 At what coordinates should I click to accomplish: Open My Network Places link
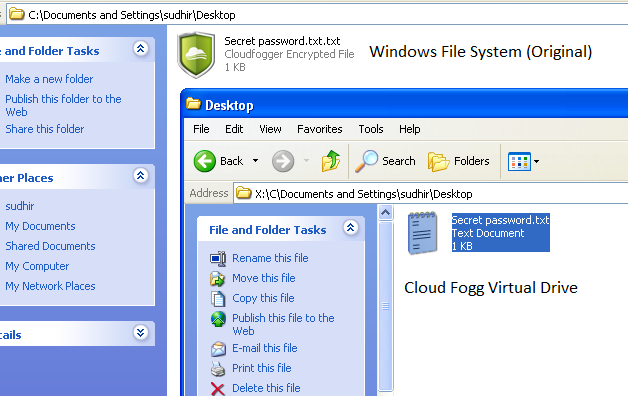pyautogui.click(x=50, y=286)
